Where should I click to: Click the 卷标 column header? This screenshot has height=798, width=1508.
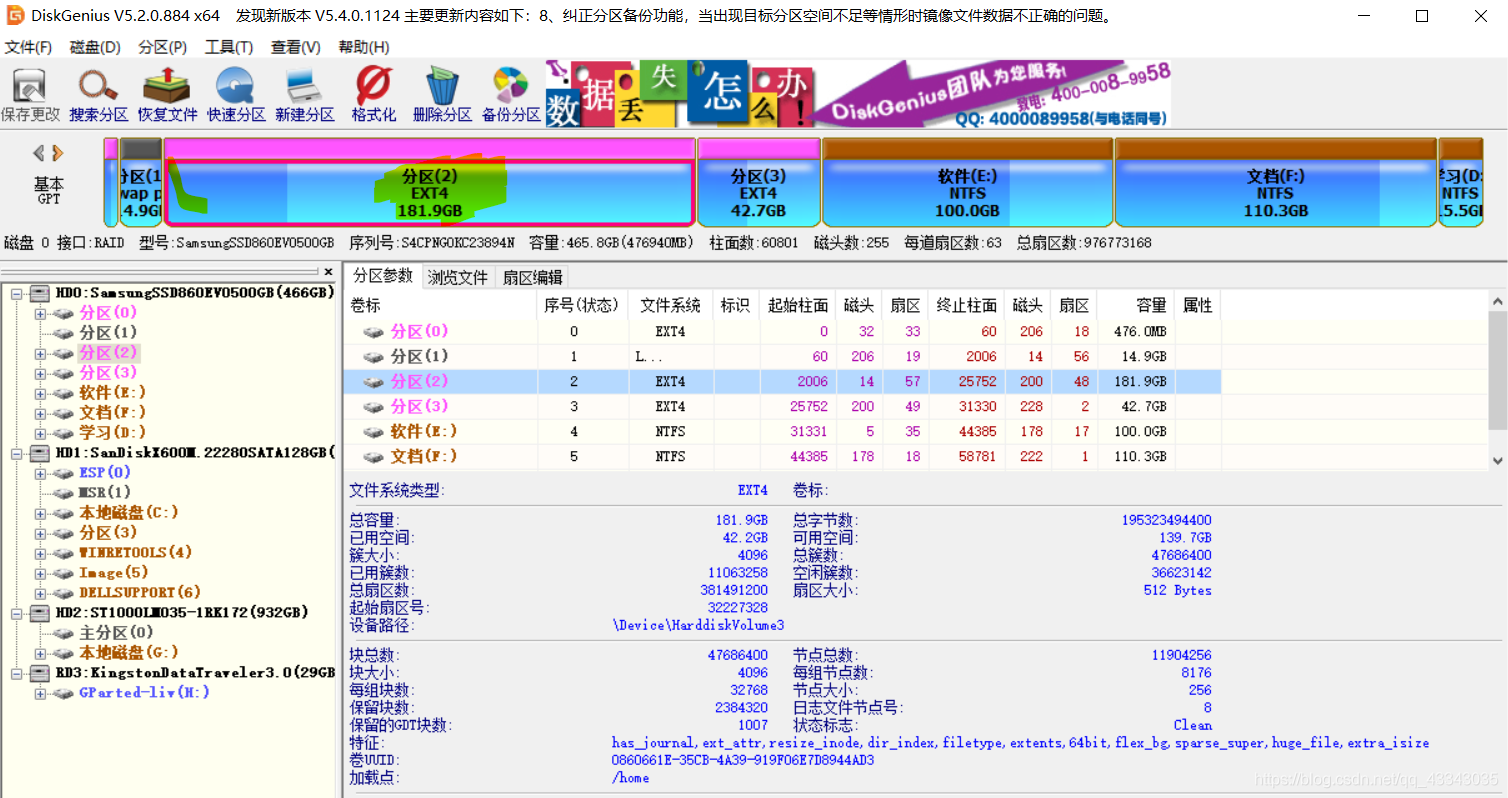coord(440,305)
